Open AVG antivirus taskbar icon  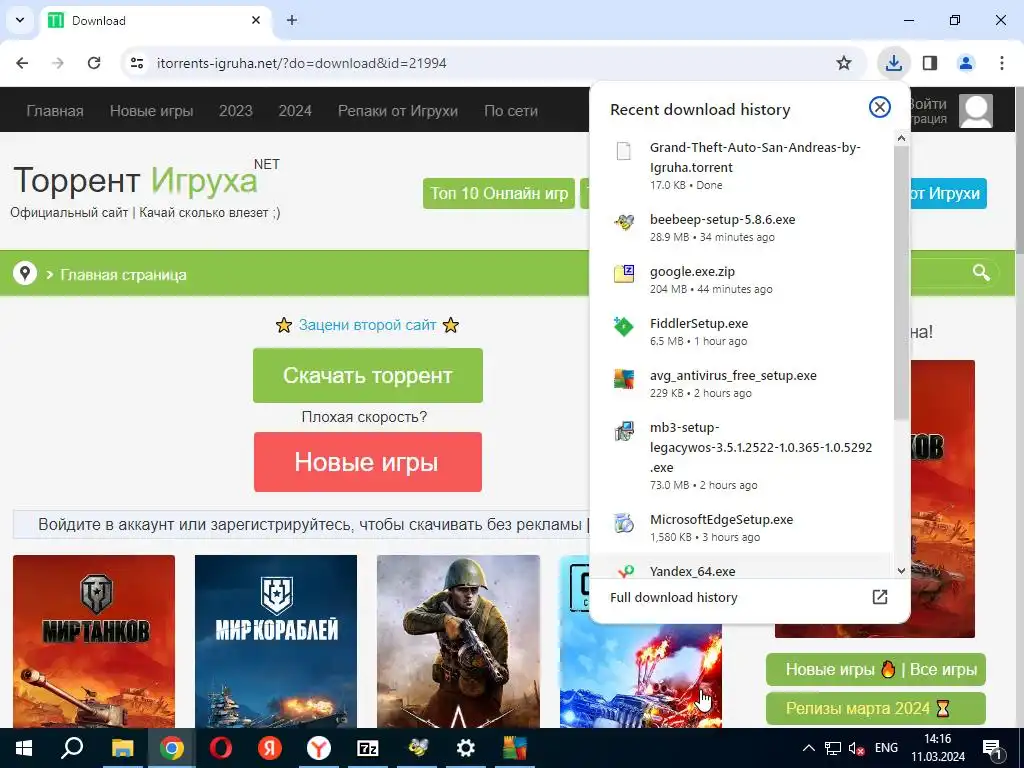515,748
